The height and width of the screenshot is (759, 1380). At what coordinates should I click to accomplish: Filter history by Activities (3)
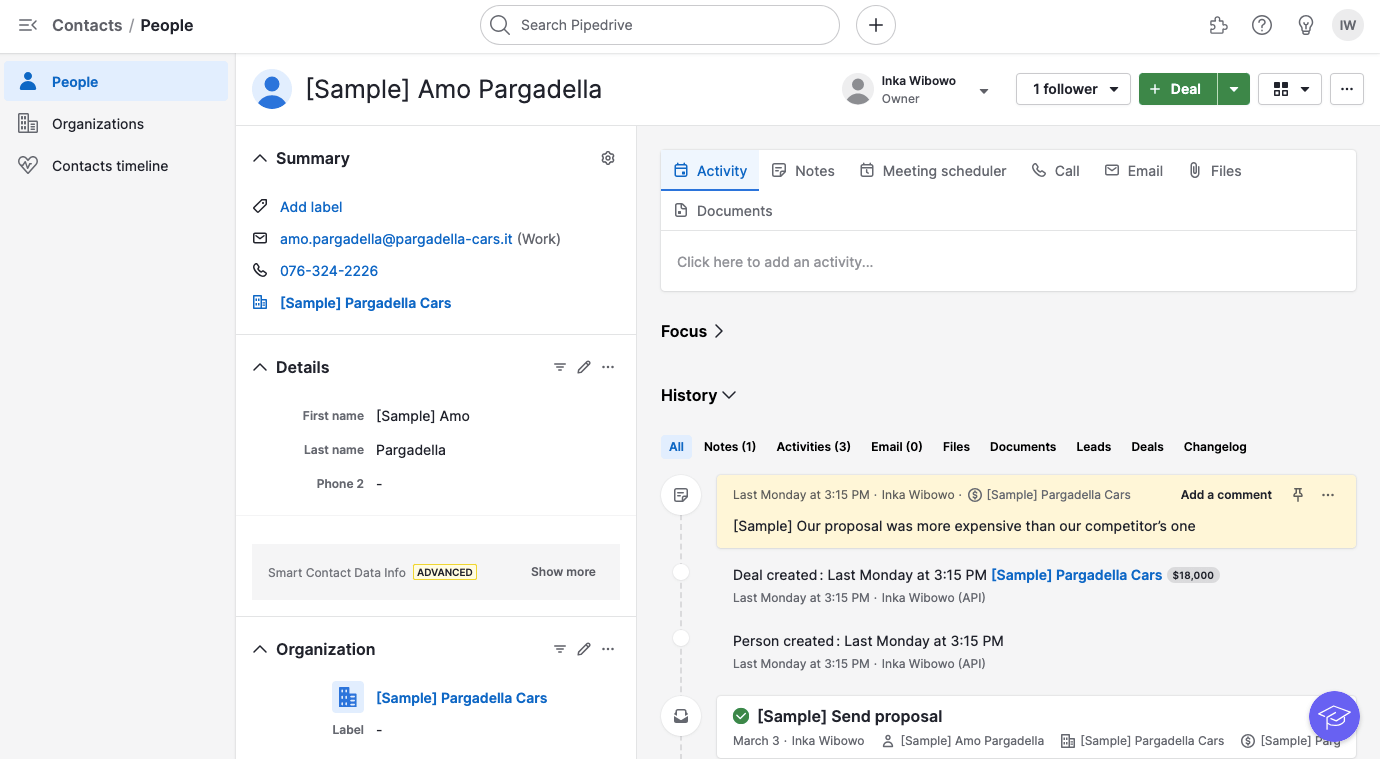coord(814,447)
